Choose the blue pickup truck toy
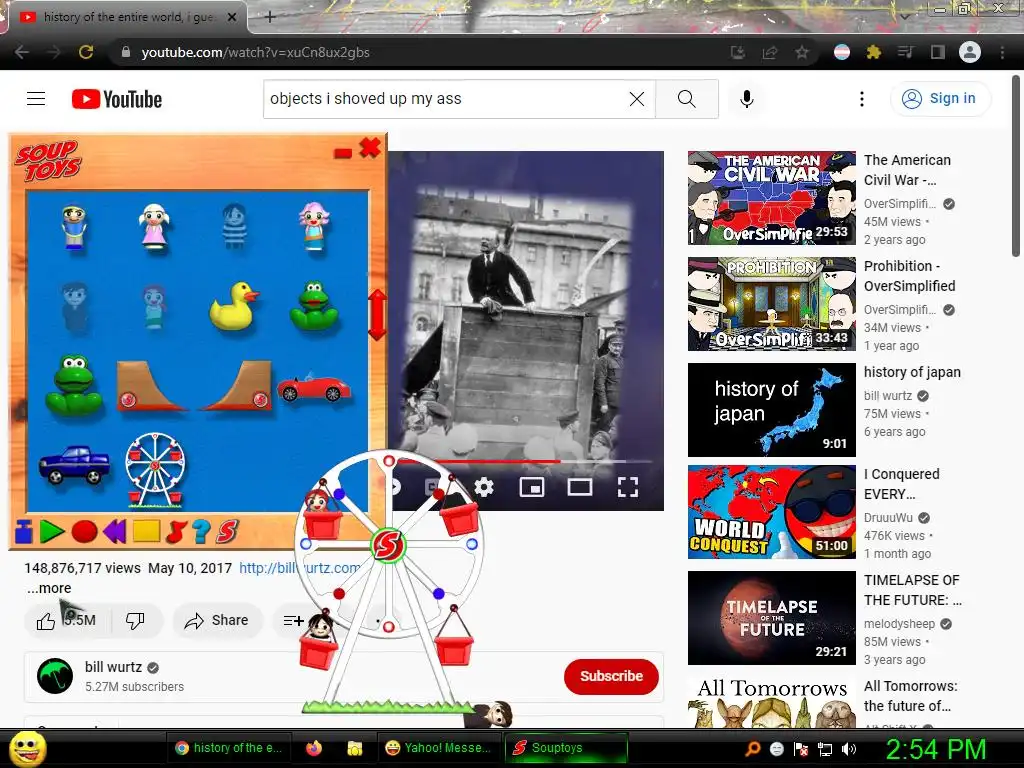Image resolution: width=1024 pixels, height=768 pixels. 74,464
